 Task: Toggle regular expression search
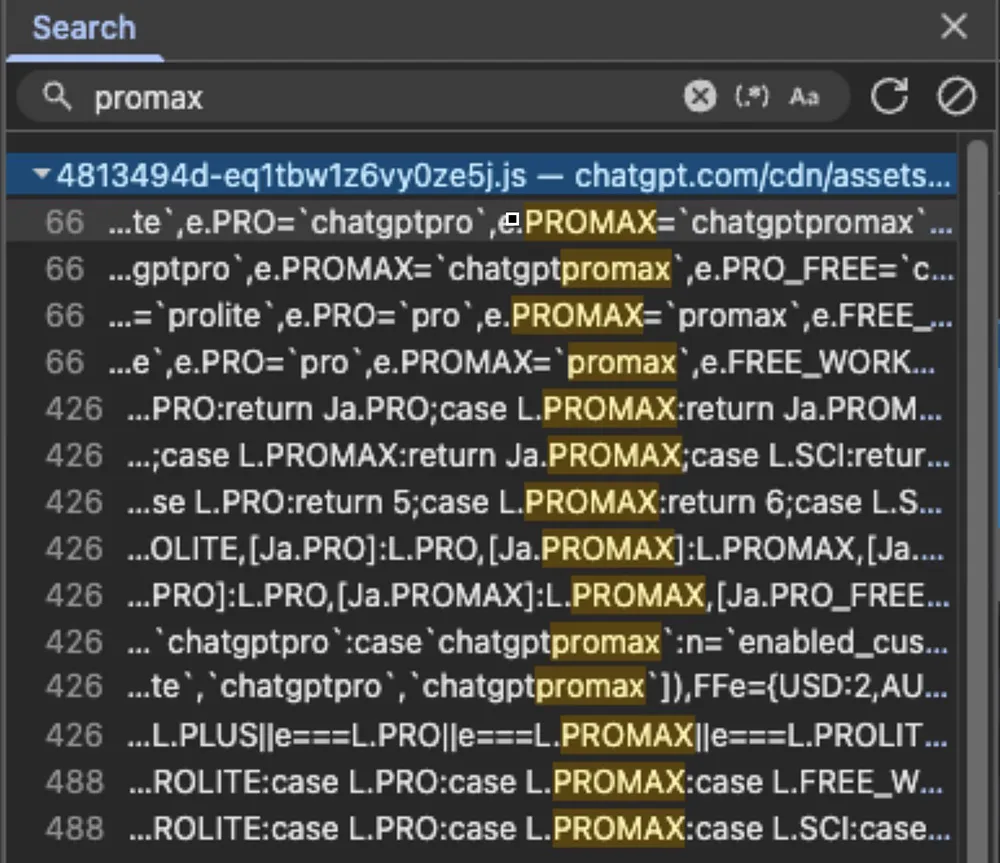click(752, 97)
